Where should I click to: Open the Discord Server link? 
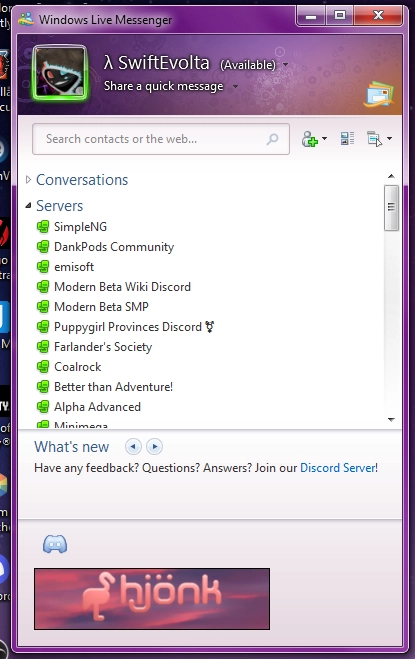338,468
